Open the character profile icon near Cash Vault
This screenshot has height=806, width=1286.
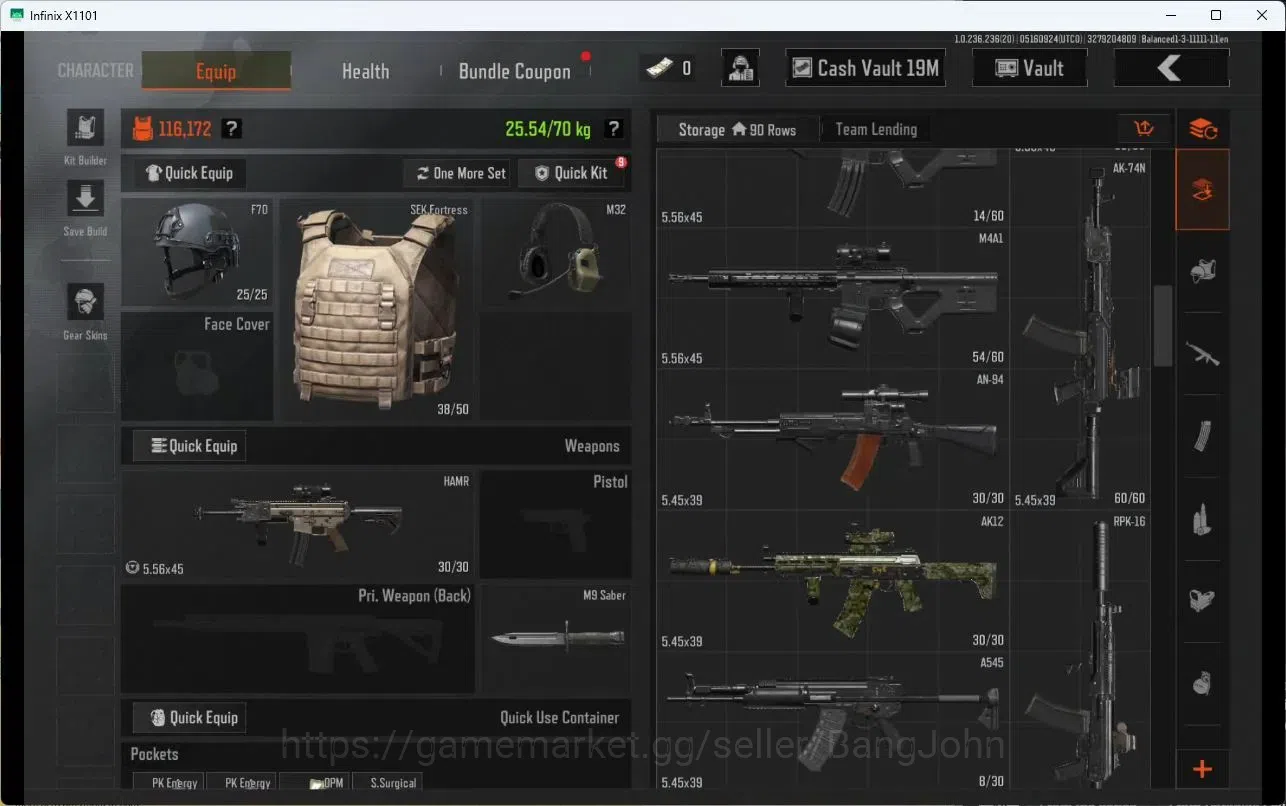pyautogui.click(x=740, y=68)
